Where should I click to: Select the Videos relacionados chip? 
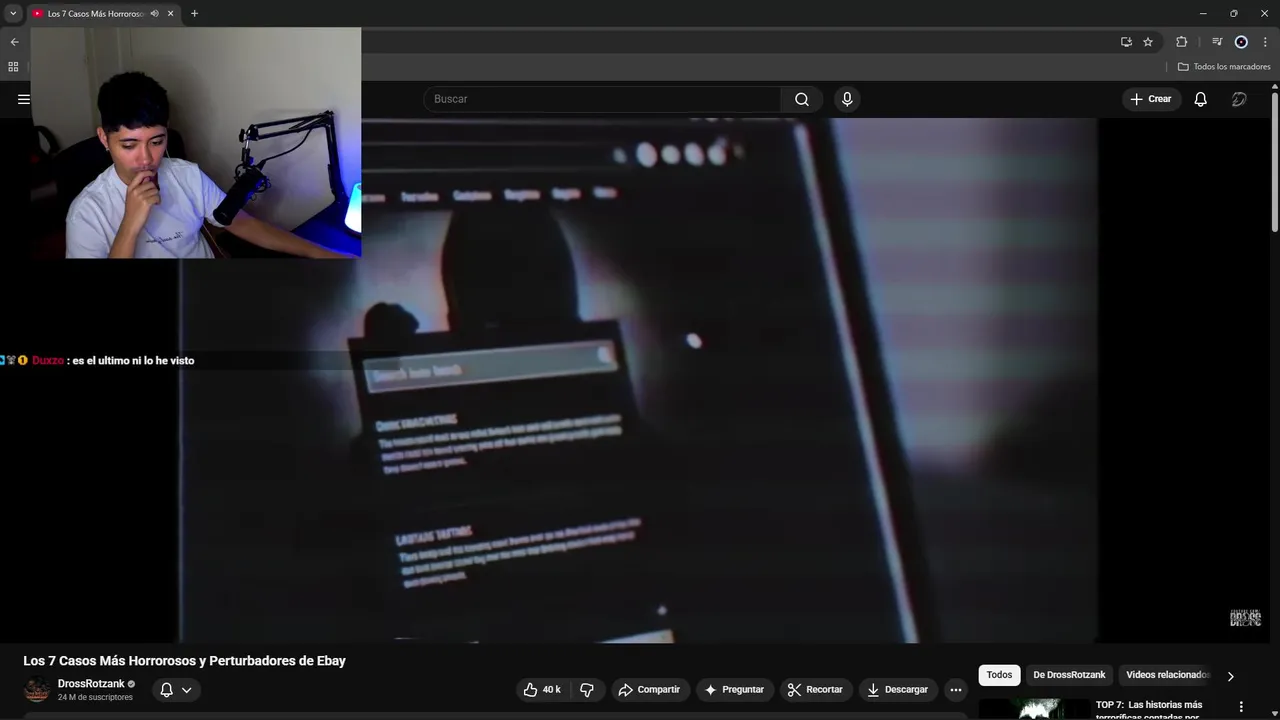coord(1167,675)
